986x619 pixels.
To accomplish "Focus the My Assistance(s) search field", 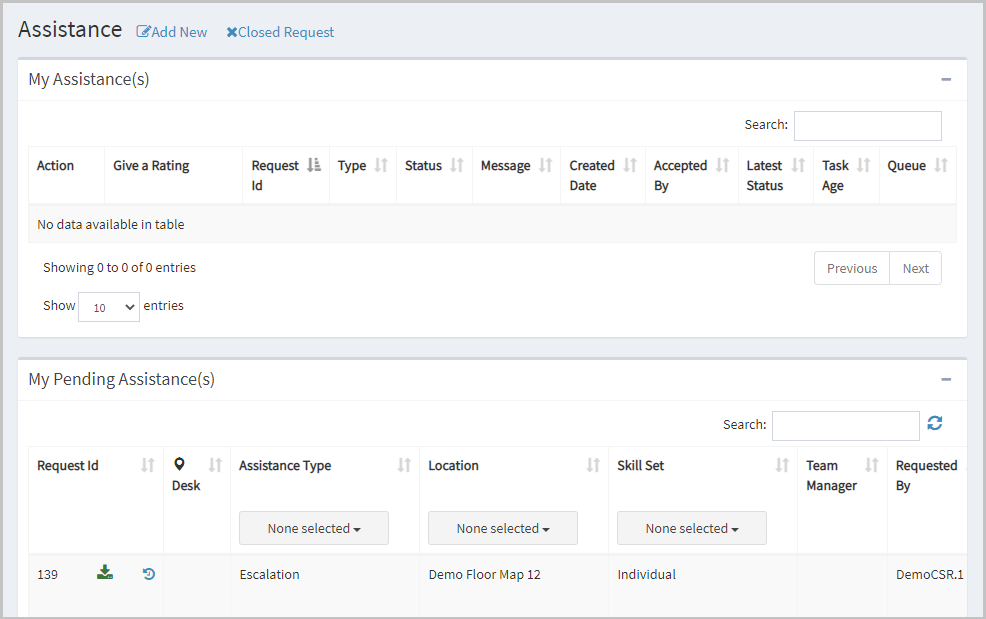I will pyautogui.click(x=868, y=126).
